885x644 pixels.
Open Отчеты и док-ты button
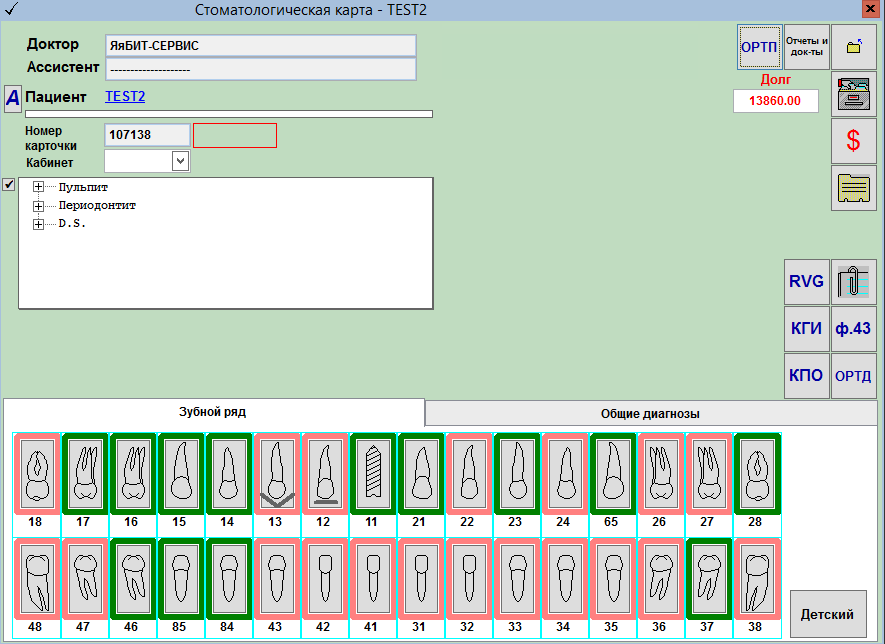pos(806,47)
